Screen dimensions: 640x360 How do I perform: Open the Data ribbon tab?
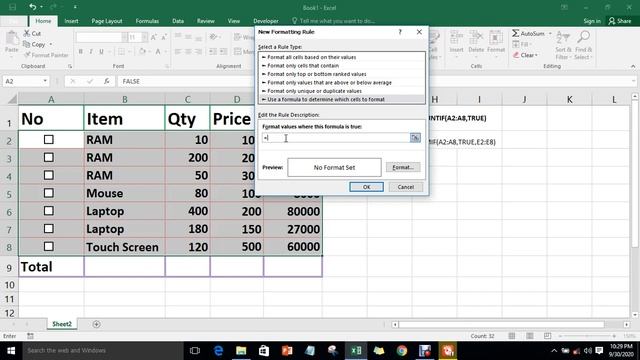tap(178, 21)
